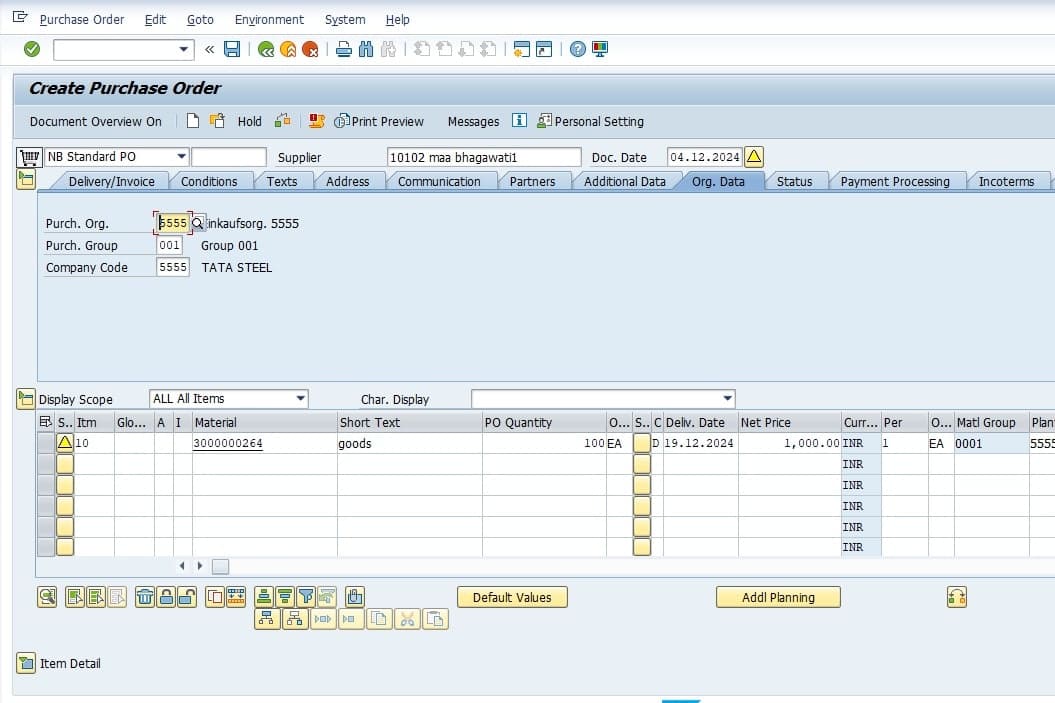Click the search help icon next to Purch. Org.

(198, 223)
